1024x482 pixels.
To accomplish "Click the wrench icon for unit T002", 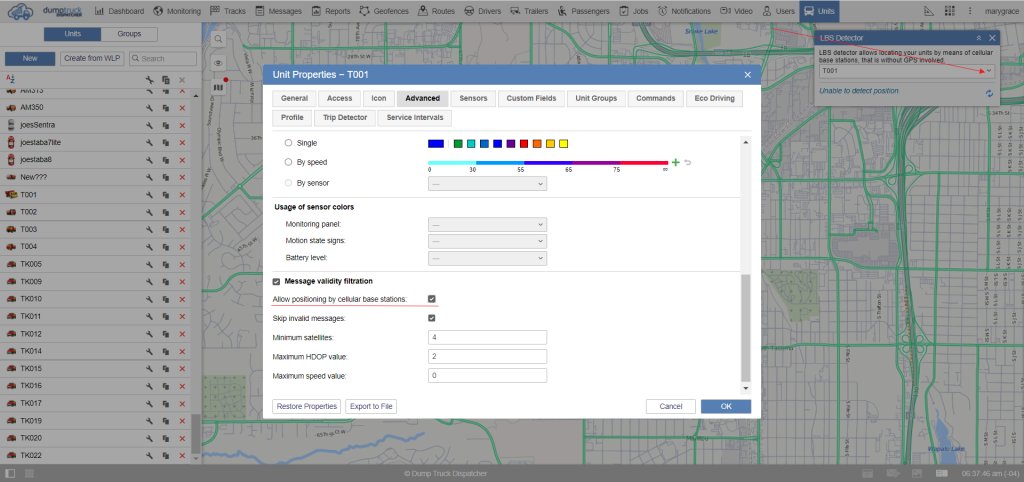I will coord(148,212).
